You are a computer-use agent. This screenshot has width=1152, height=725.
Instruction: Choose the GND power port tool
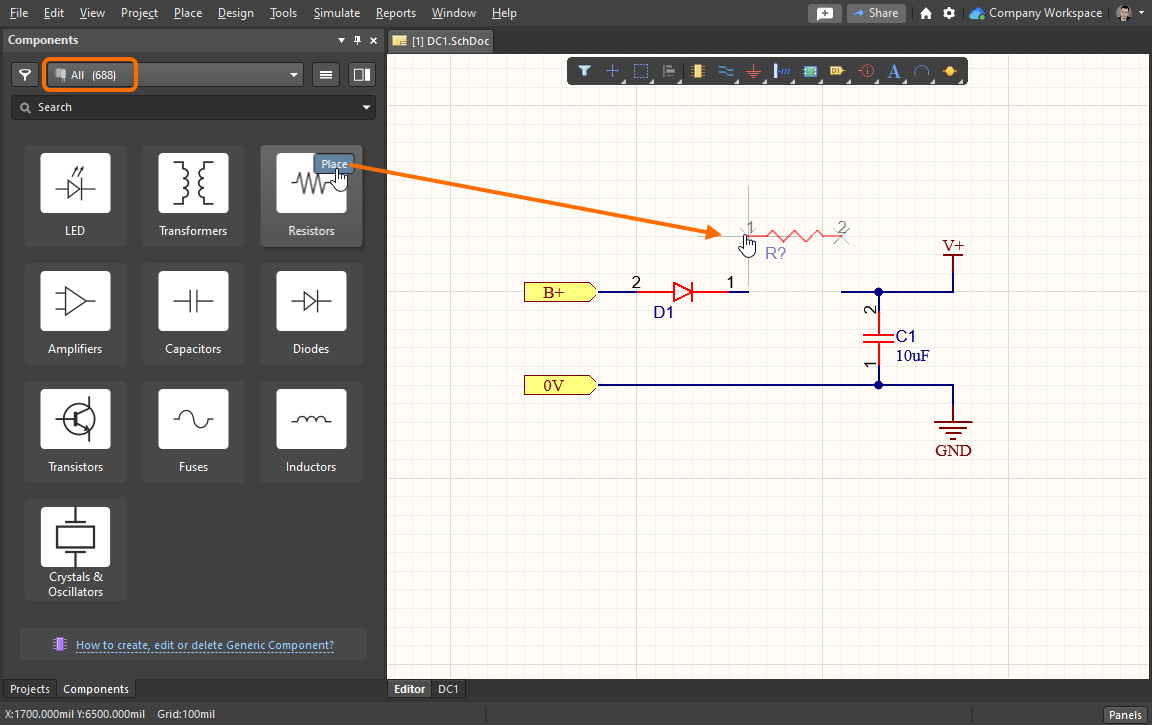click(x=754, y=72)
